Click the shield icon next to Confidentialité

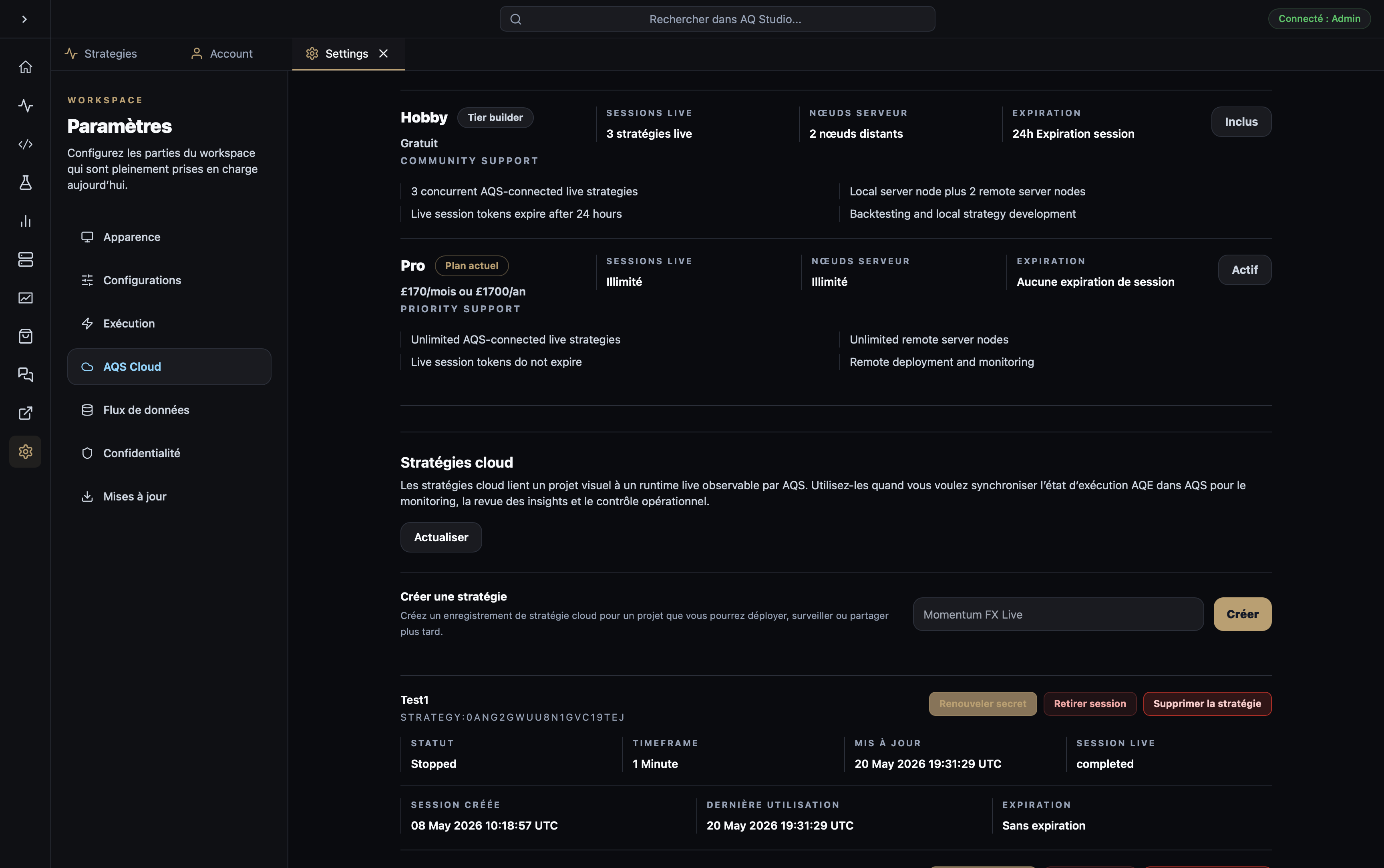click(x=87, y=453)
